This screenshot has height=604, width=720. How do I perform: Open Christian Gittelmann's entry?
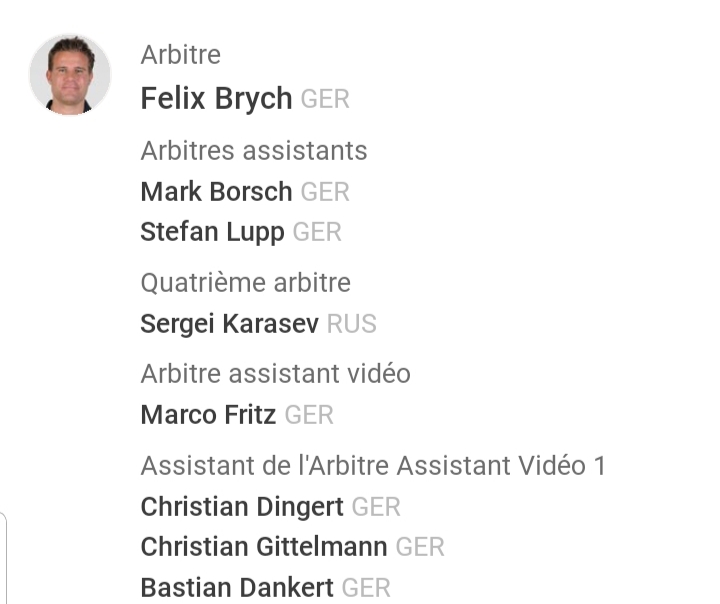(264, 547)
